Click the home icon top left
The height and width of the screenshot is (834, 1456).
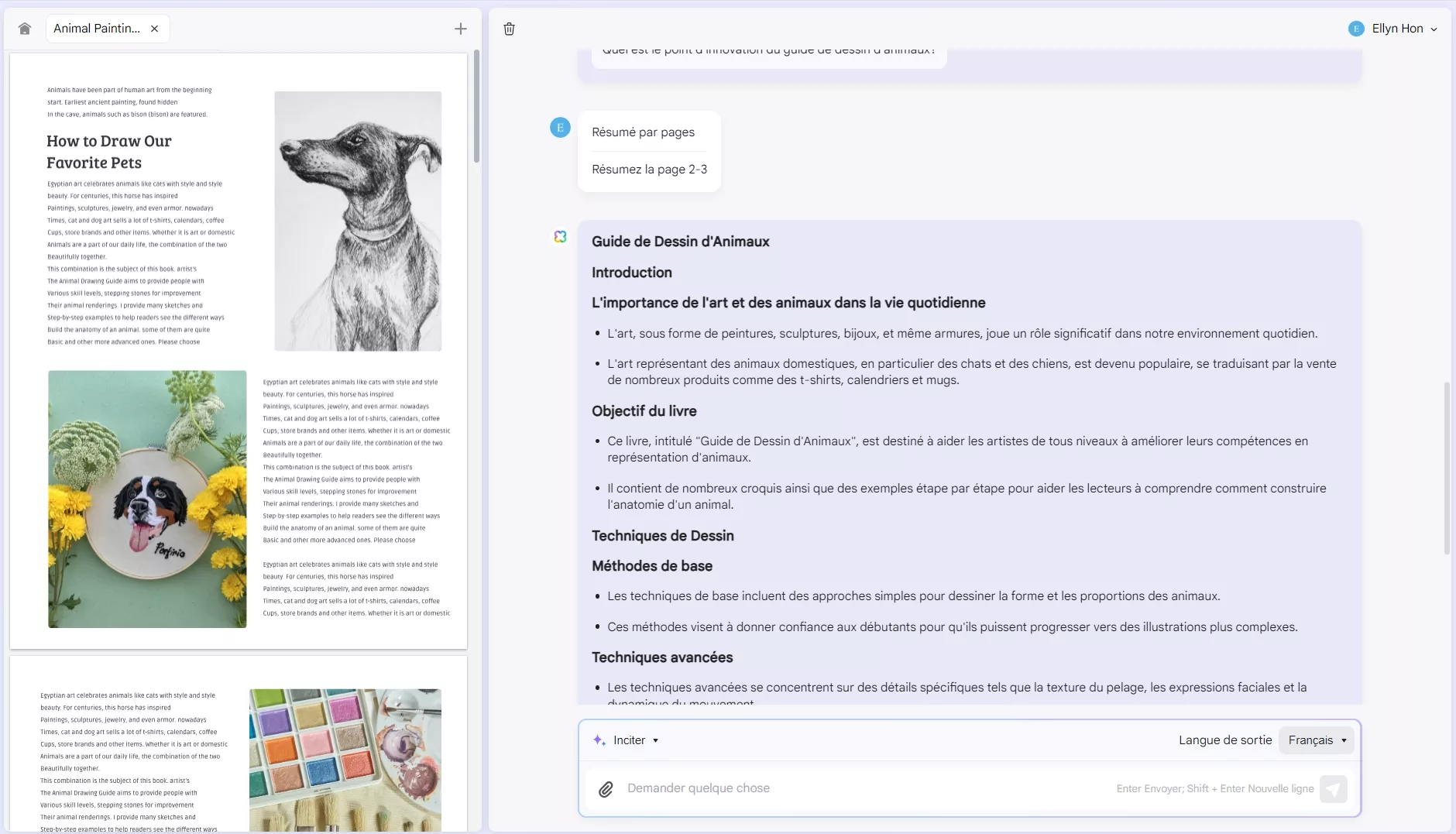point(24,28)
